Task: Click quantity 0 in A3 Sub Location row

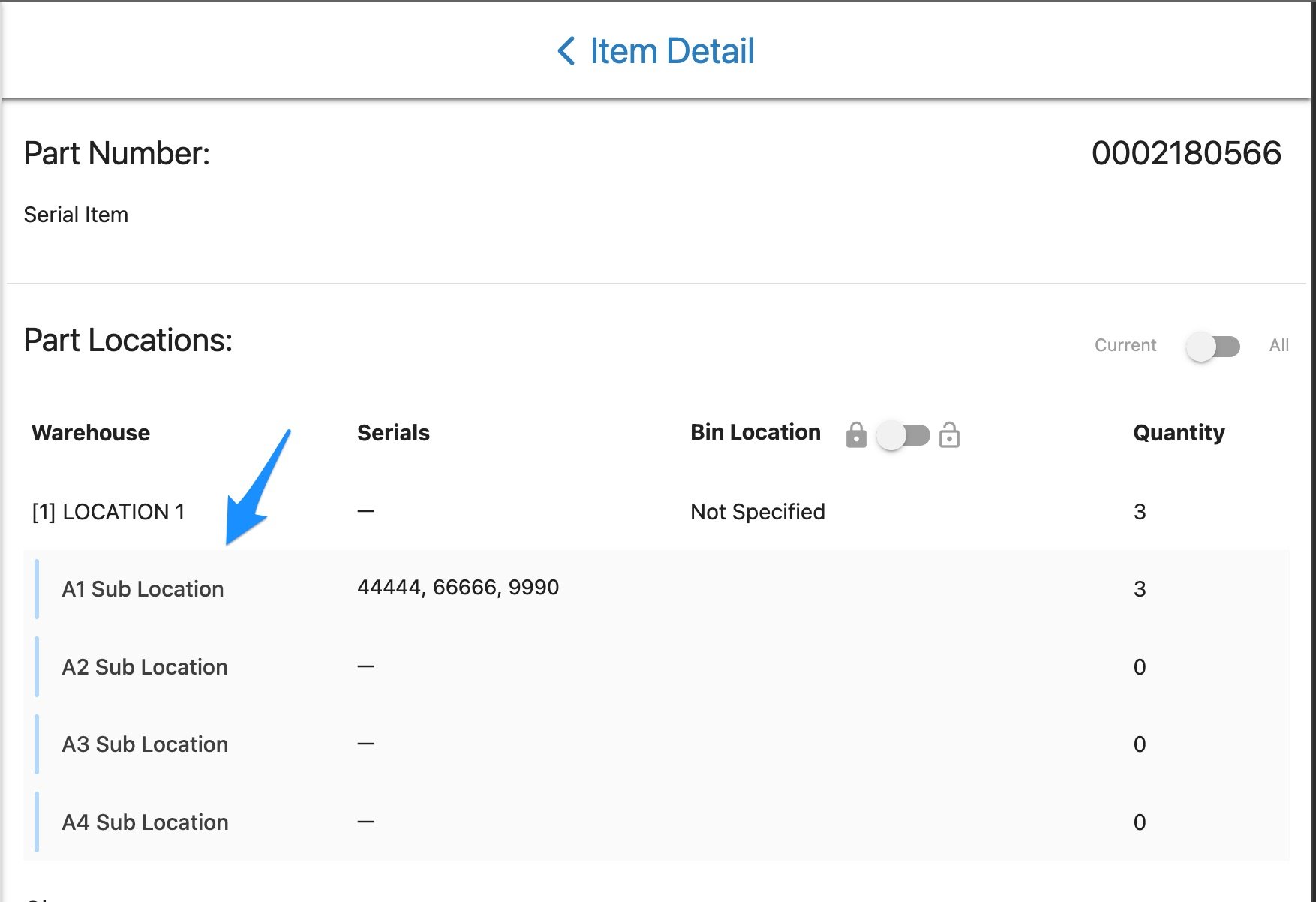Action: pyautogui.click(x=1140, y=744)
